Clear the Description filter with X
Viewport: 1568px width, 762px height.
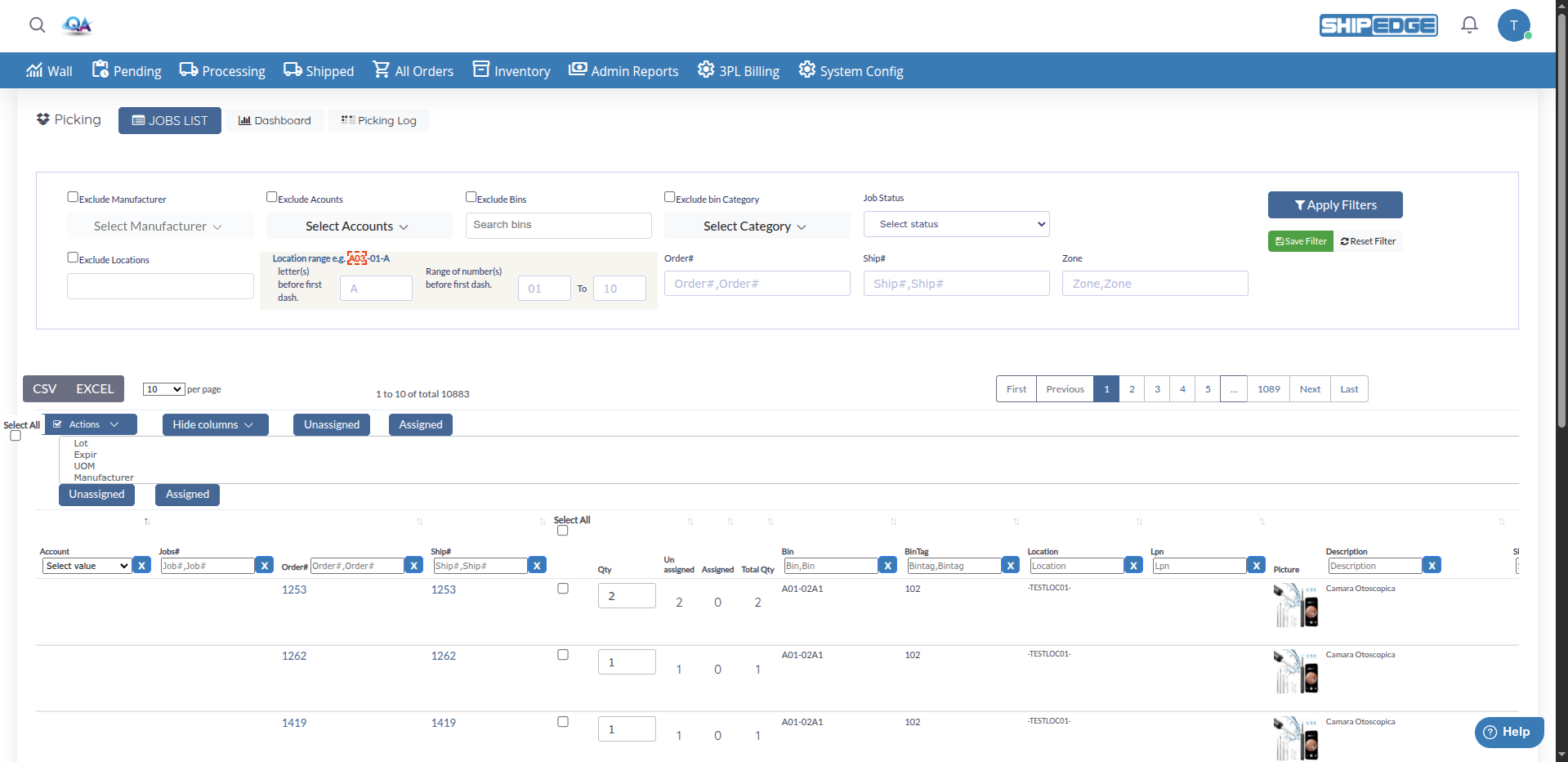pyautogui.click(x=1432, y=565)
